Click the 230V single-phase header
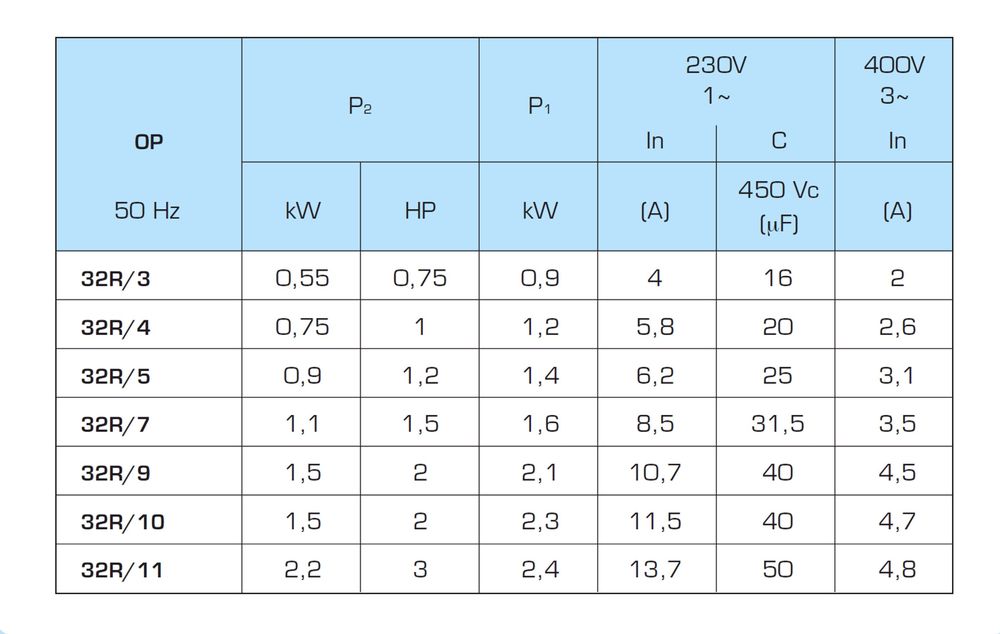Image resolution: width=1000 pixels, height=634 pixels. [x=716, y=80]
